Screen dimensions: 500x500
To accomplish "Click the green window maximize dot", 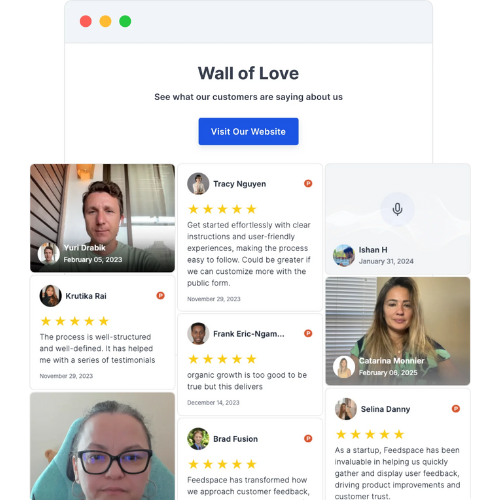I will tap(125, 21).
